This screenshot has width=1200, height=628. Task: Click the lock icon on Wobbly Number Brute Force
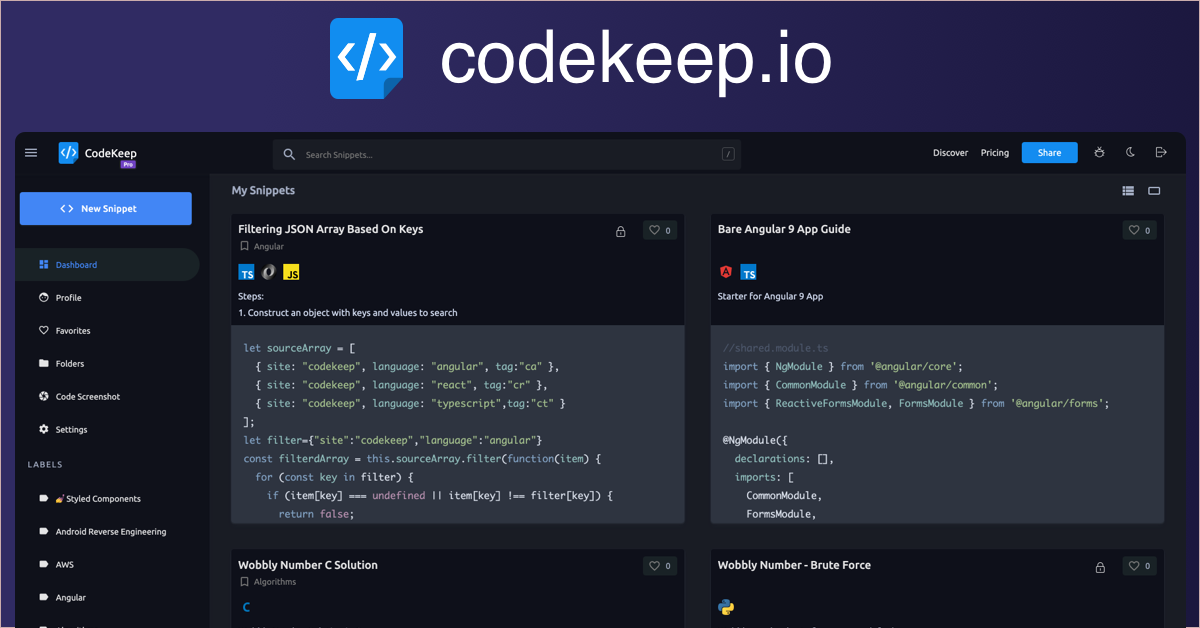(x=1100, y=567)
